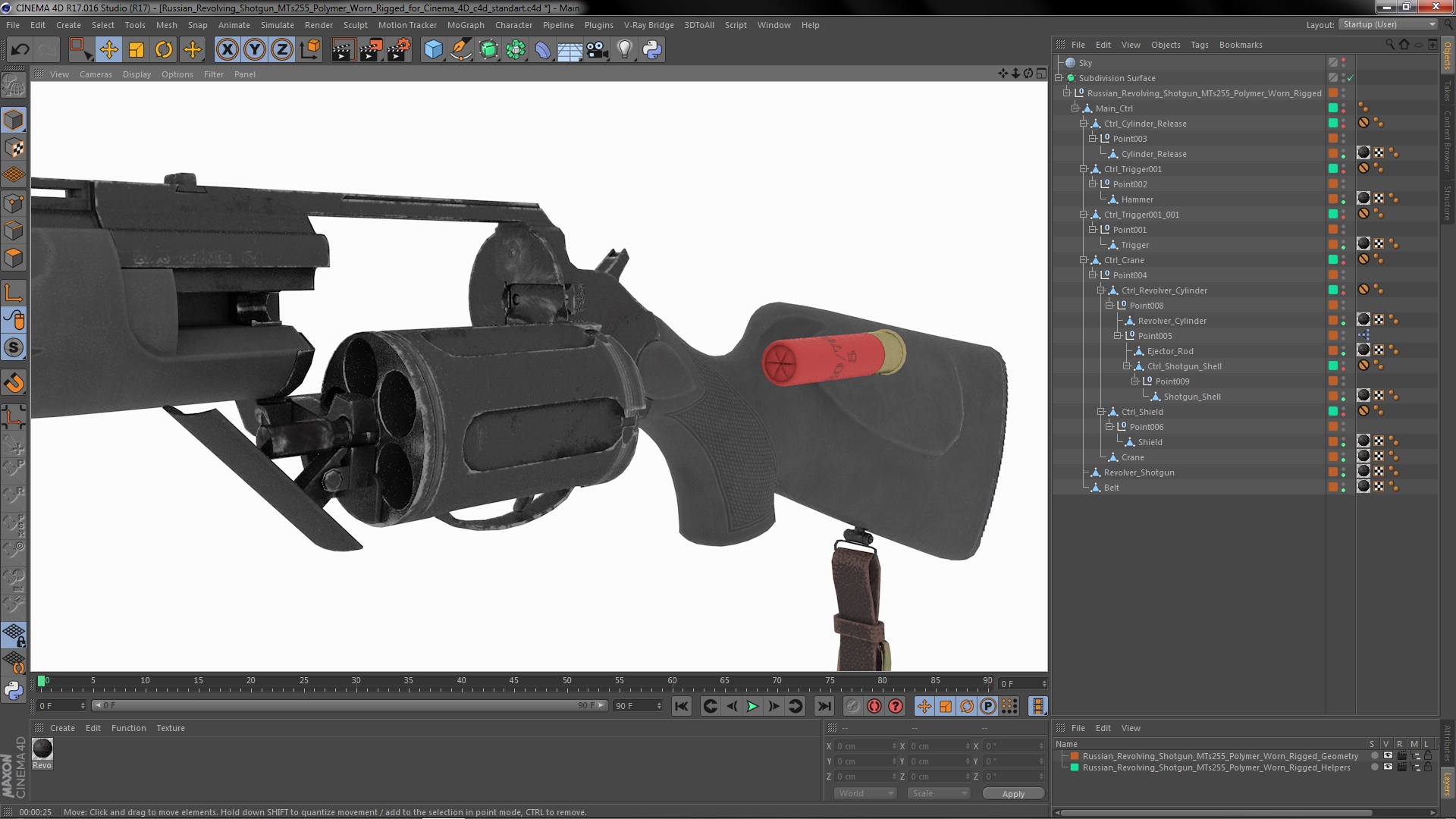1456x819 pixels.
Task: Render the active view
Action: [x=343, y=50]
